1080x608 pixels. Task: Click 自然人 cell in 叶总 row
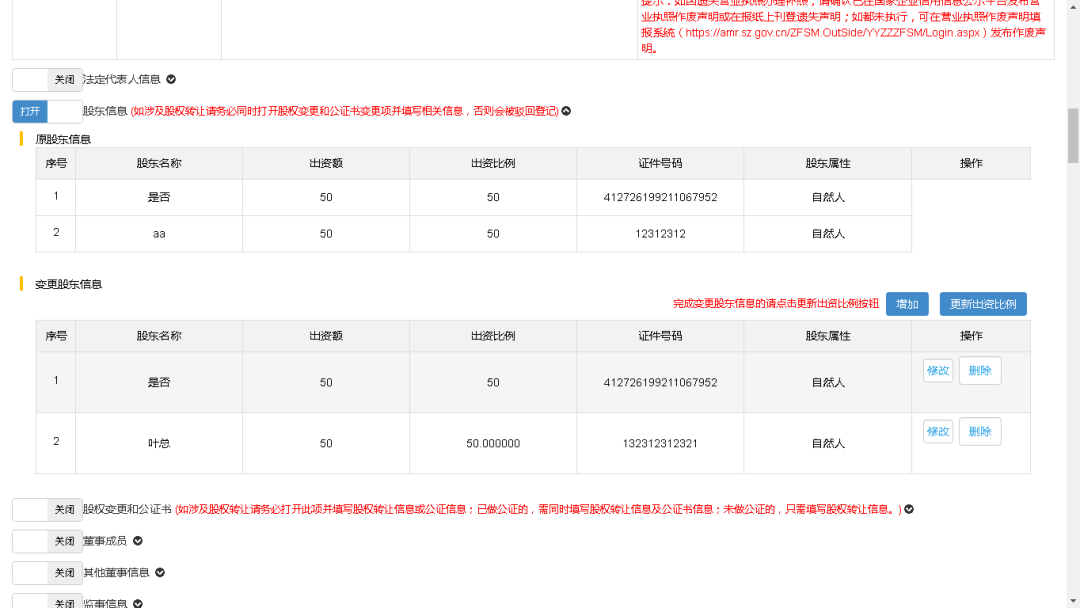tap(828, 443)
